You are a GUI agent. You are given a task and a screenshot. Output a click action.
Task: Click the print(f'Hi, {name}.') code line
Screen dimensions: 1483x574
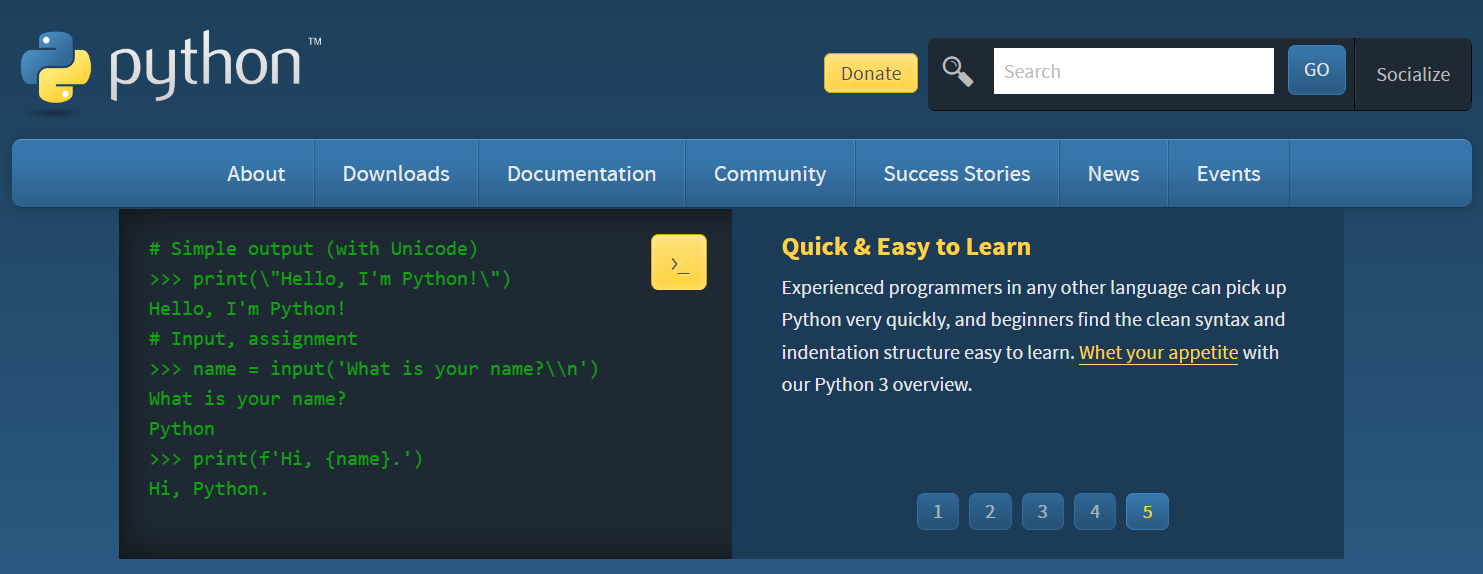(x=286, y=458)
